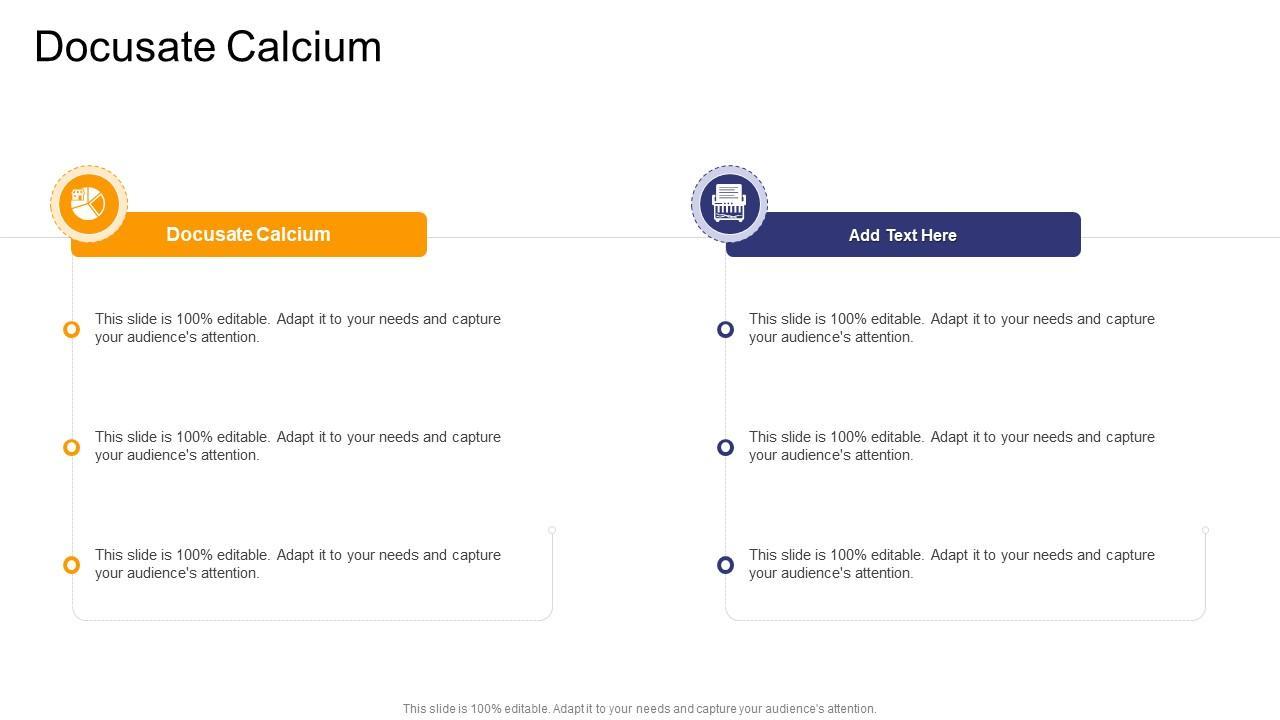Screen dimensions: 1280x720
Task: Click small endpoint circle of right column bracket
Action: coord(1206,530)
